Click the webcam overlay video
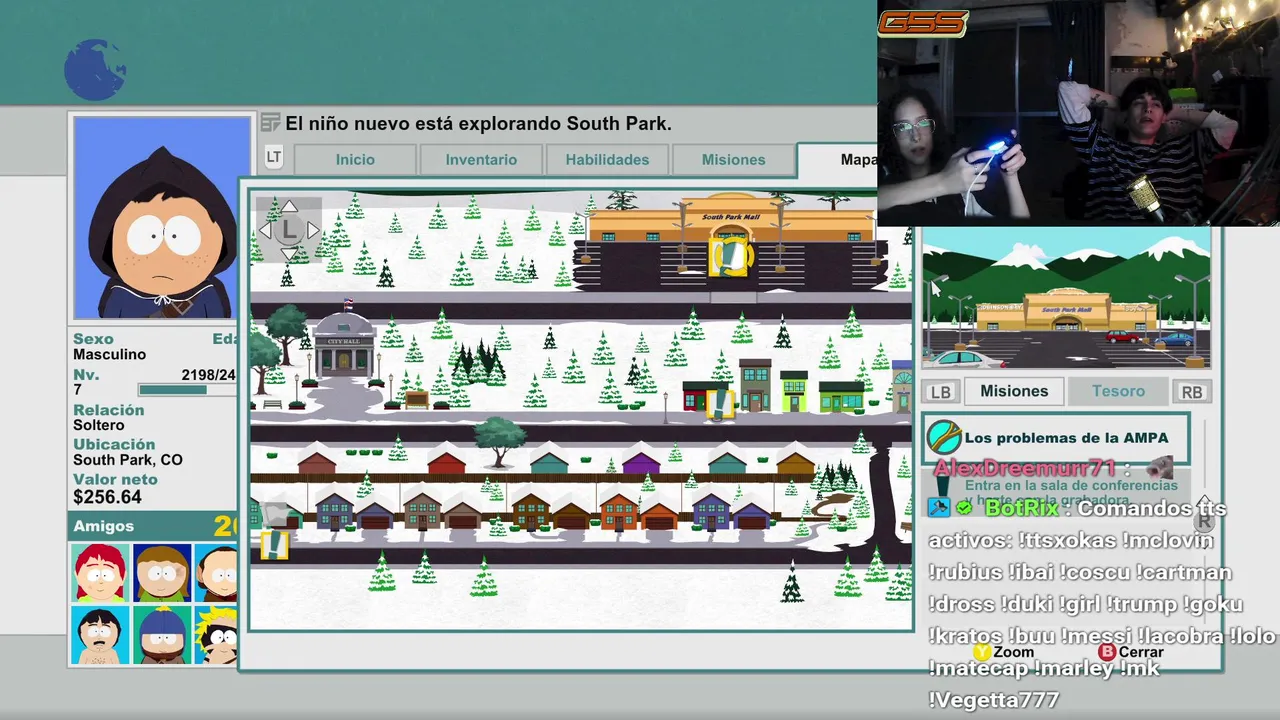Screen dimensions: 1280x720 coord(1078,112)
